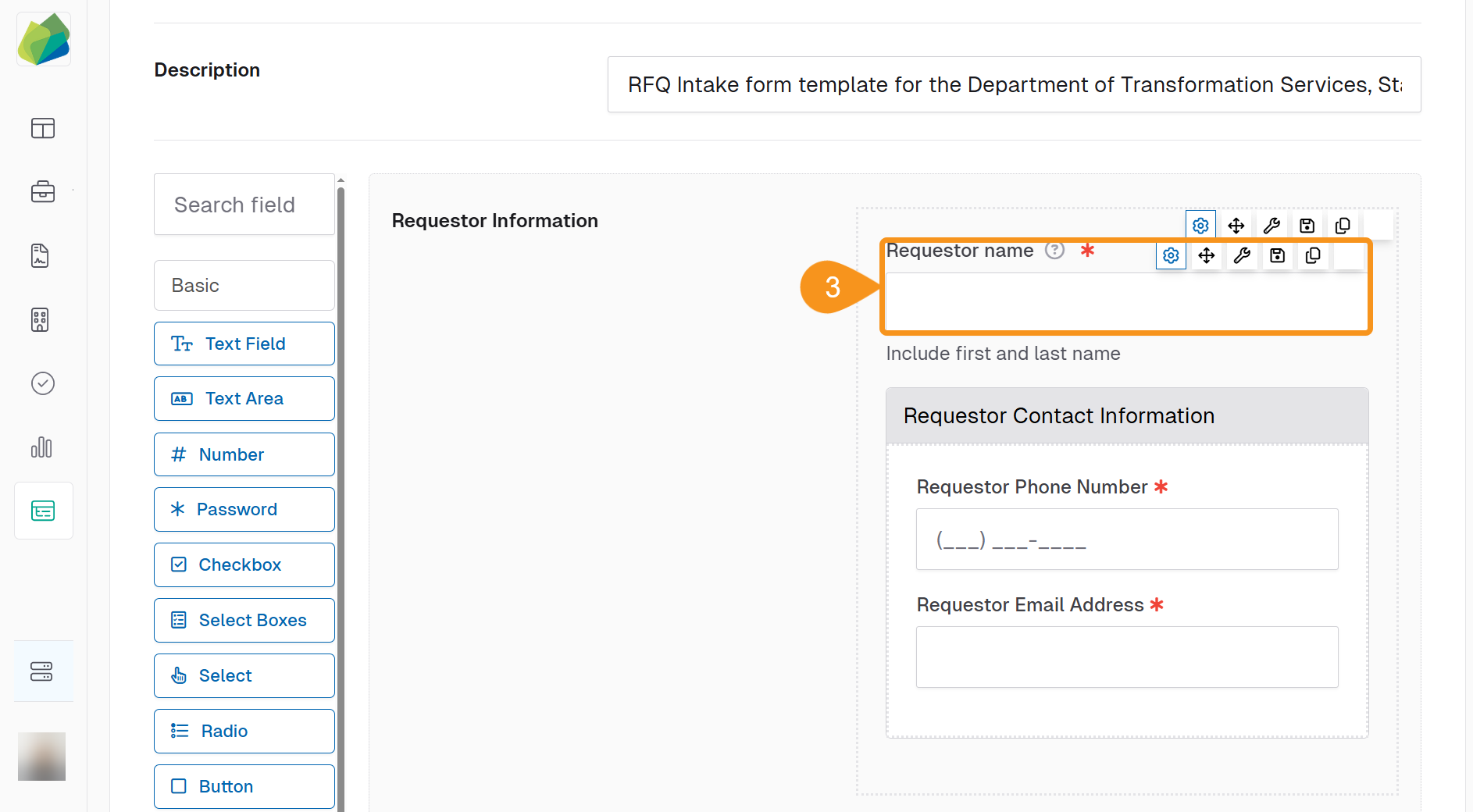Viewport: 1473px width, 812px height.
Task: Click the Description text input
Action: tap(1014, 84)
